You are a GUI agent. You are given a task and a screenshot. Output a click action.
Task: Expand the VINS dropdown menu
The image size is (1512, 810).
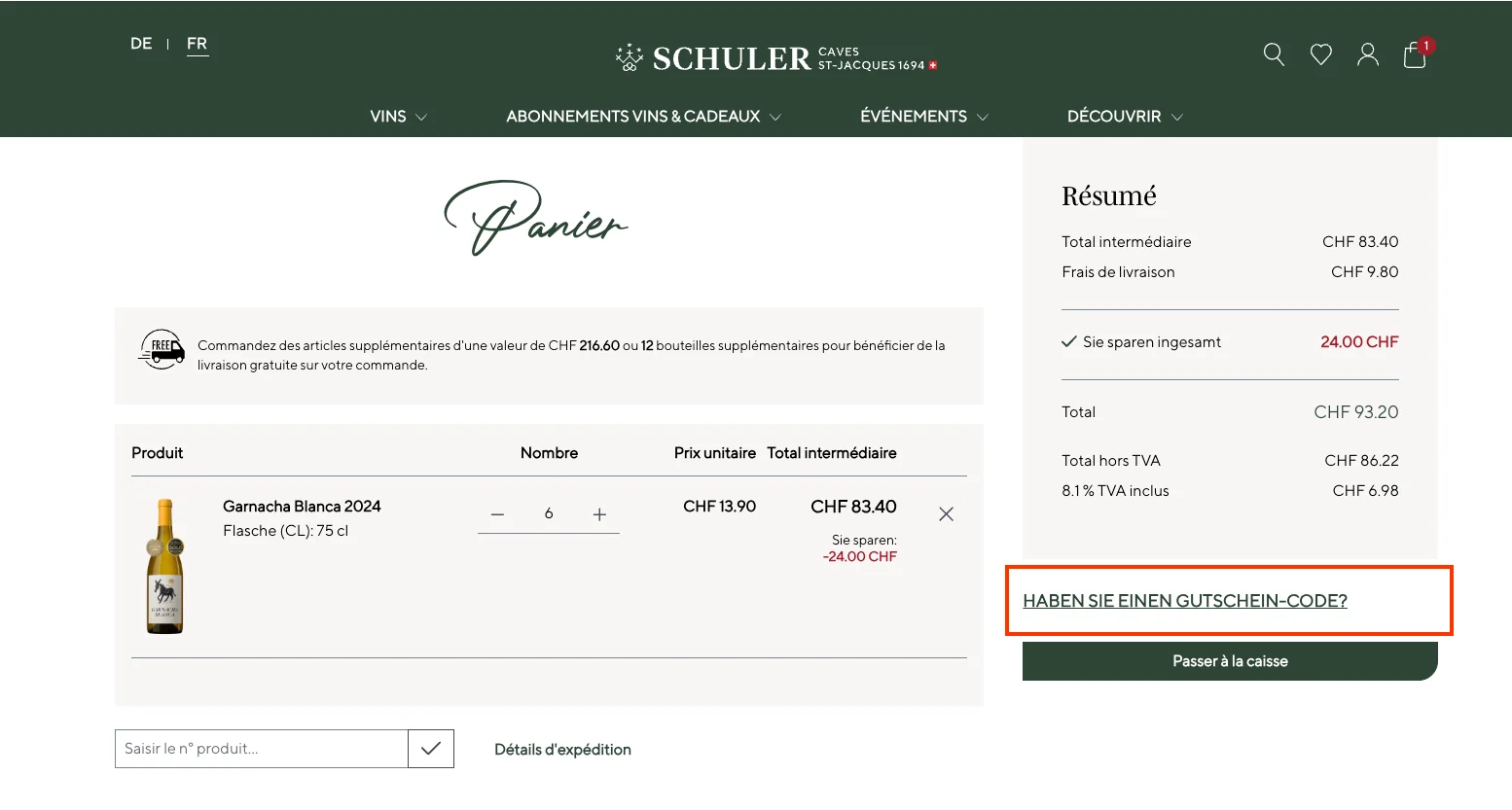[x=397, y=116]
